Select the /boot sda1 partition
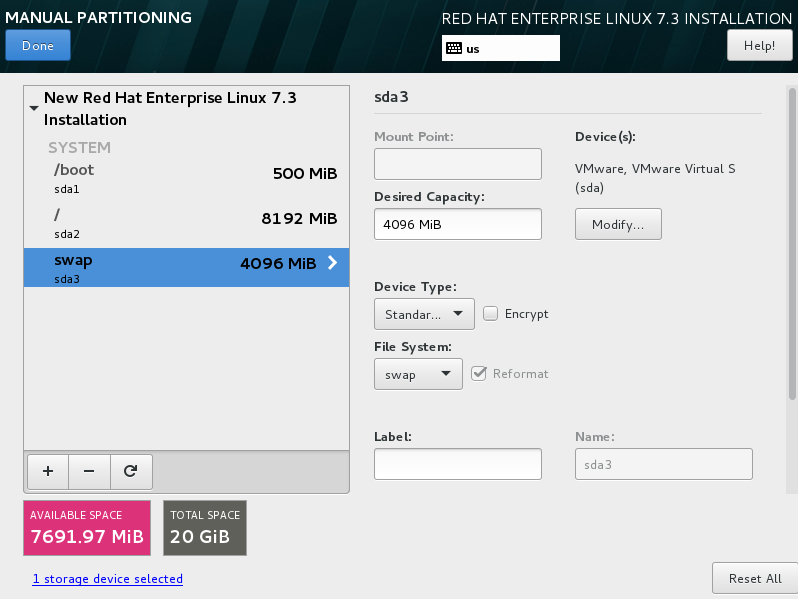This screenshot has width=798, height=599. [x=186, y=178]
